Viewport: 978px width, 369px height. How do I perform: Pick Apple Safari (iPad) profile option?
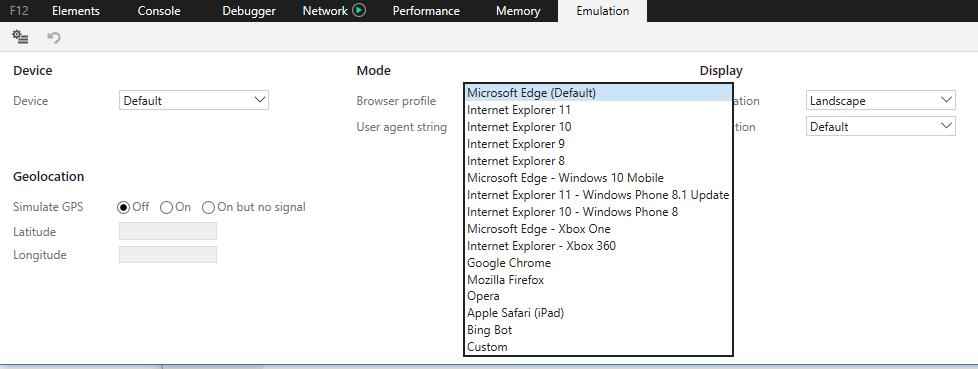coord(598,313)
